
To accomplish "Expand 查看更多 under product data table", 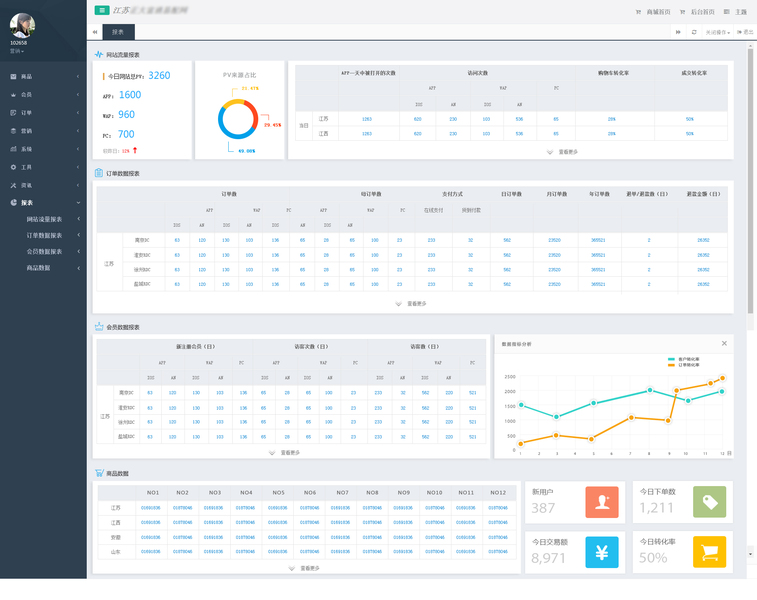I will [x=305, y=568].
